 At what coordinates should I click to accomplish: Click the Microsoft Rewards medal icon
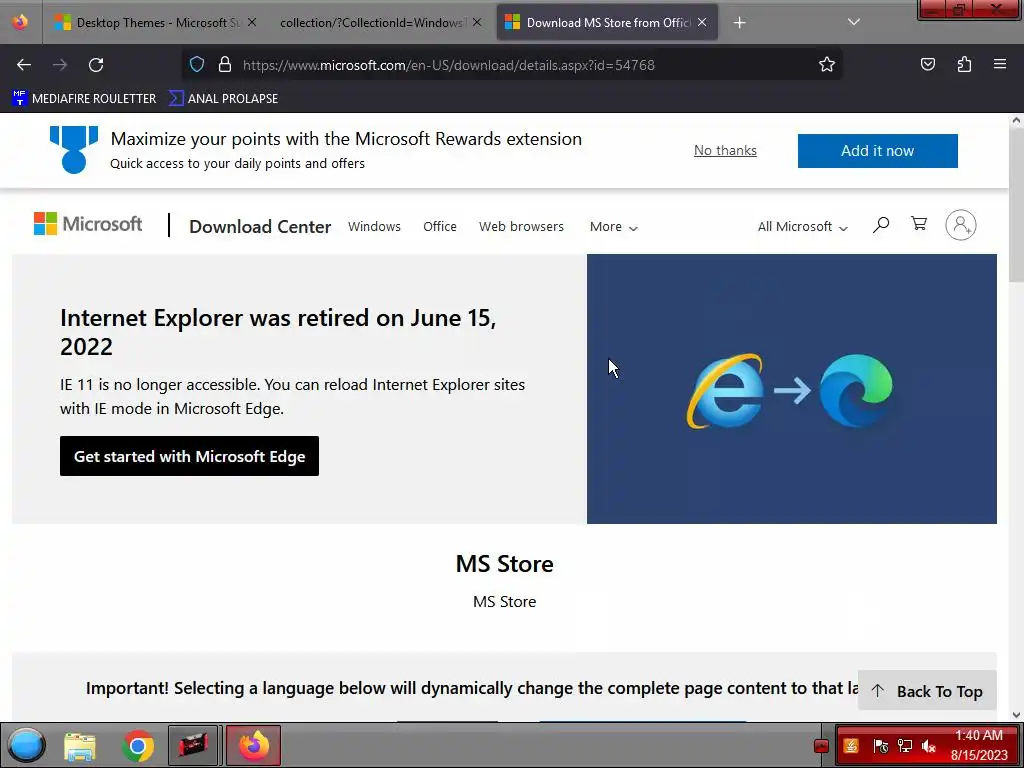coord(74,150)
